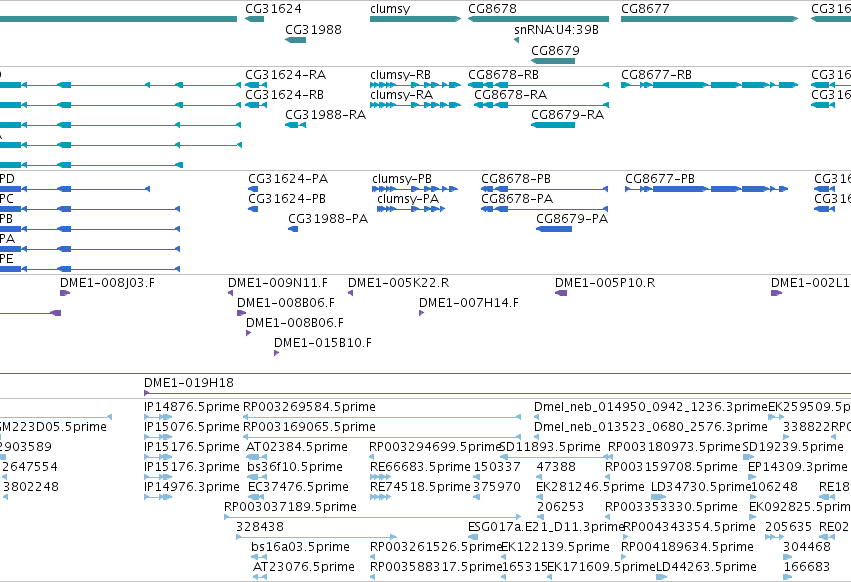851x582 pixels.
Task: Click transcript label CG31624-RA
Action: point(285,75)
